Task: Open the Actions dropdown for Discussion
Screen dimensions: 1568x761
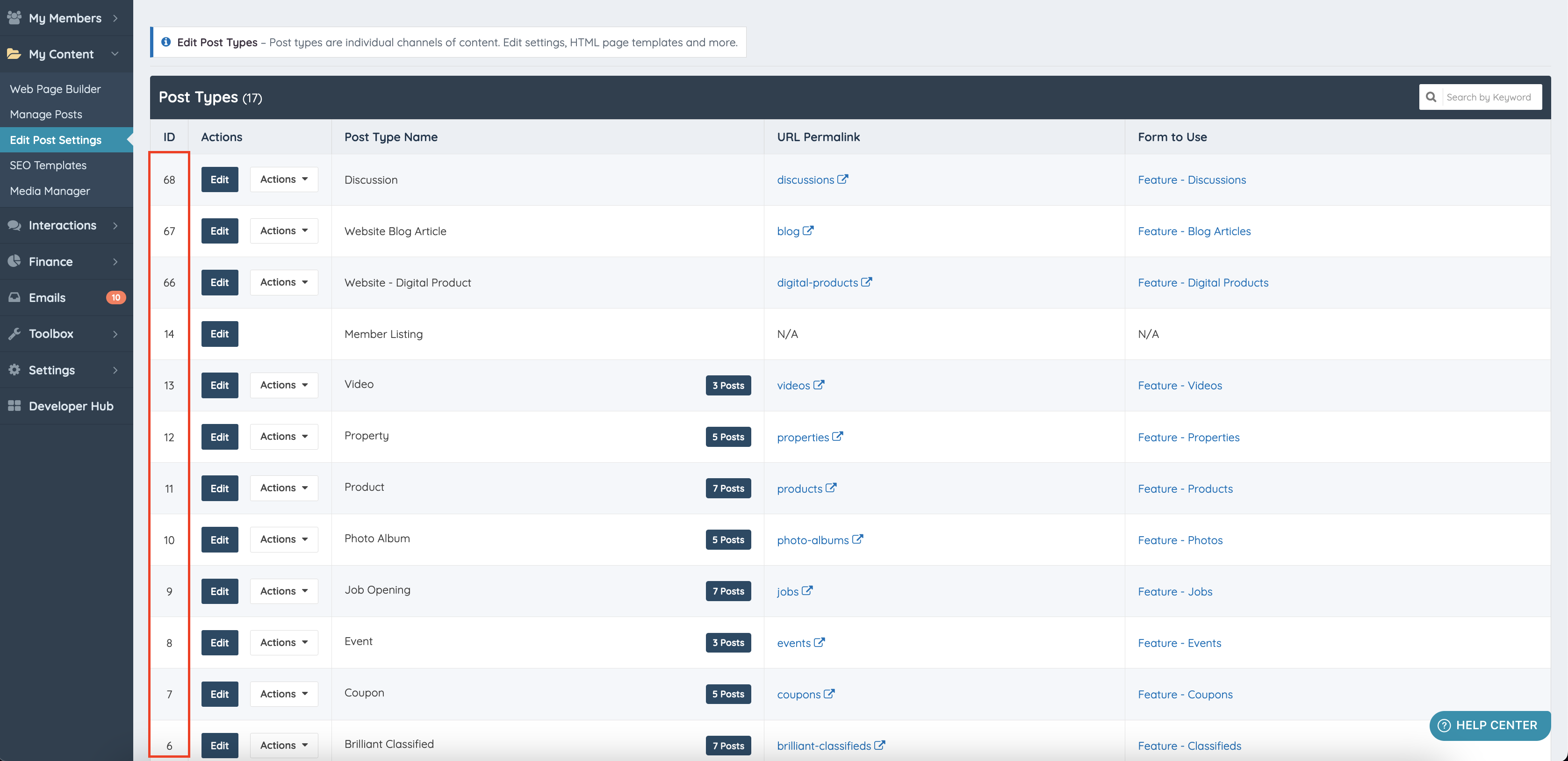Action: [x=284, y=179]
